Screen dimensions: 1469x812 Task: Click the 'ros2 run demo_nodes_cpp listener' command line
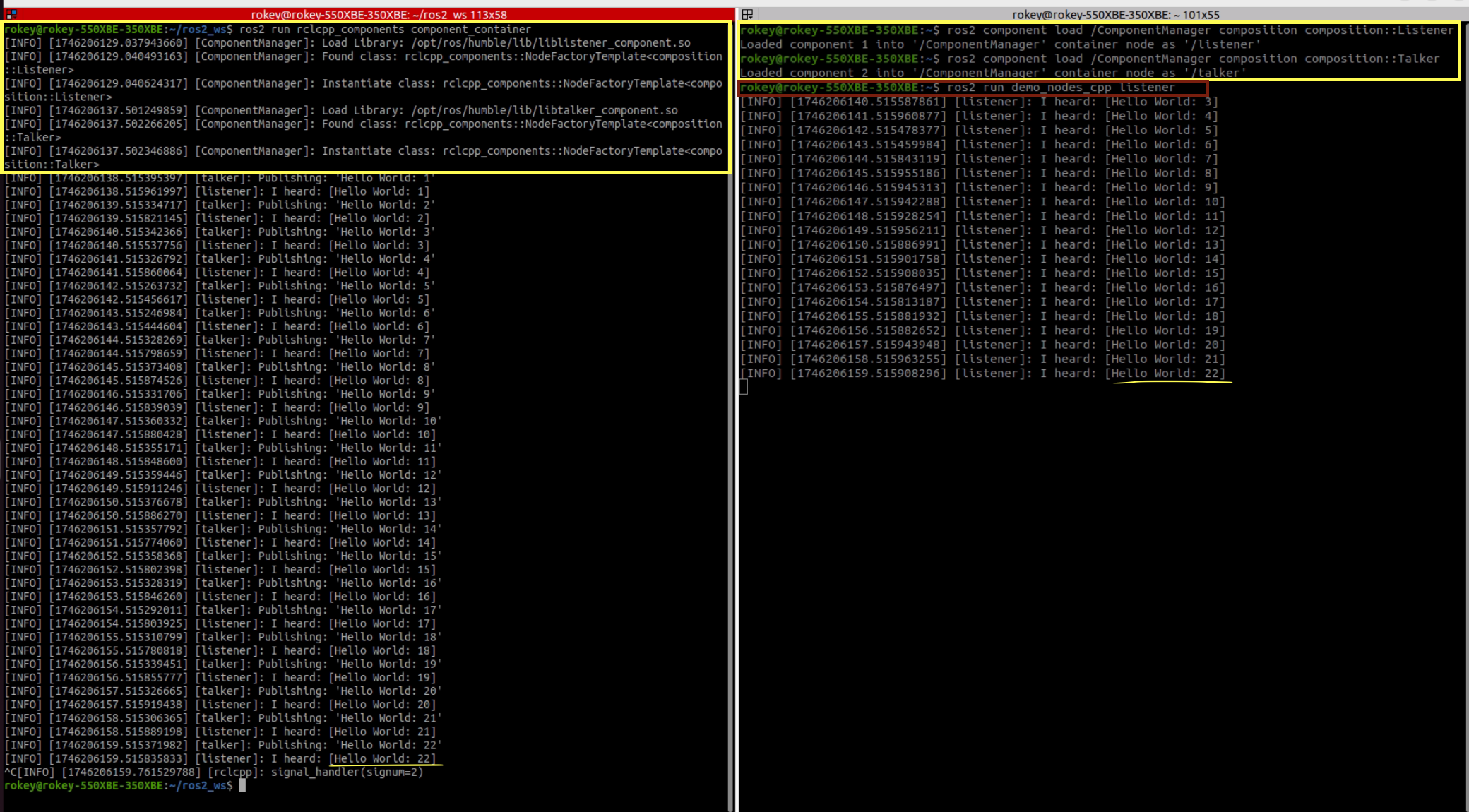tap(1061, 88)
